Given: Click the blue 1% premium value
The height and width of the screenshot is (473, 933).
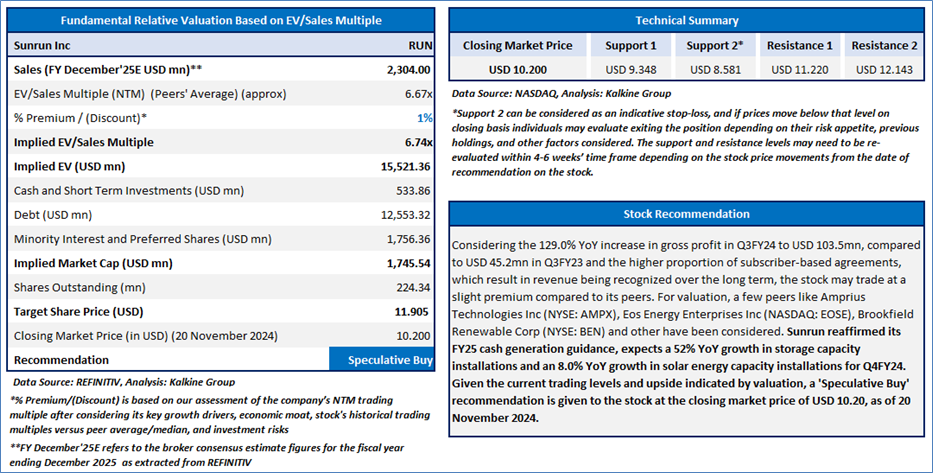Looking at the screenshot, I should 424,118.
